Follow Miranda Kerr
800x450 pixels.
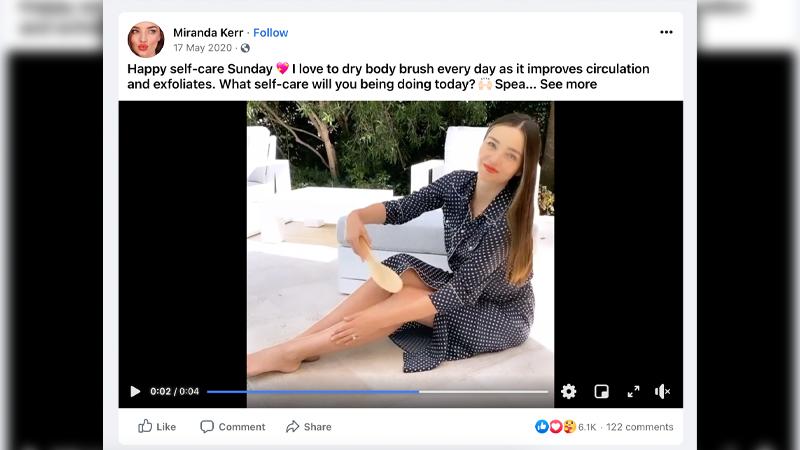coord(270,33)
